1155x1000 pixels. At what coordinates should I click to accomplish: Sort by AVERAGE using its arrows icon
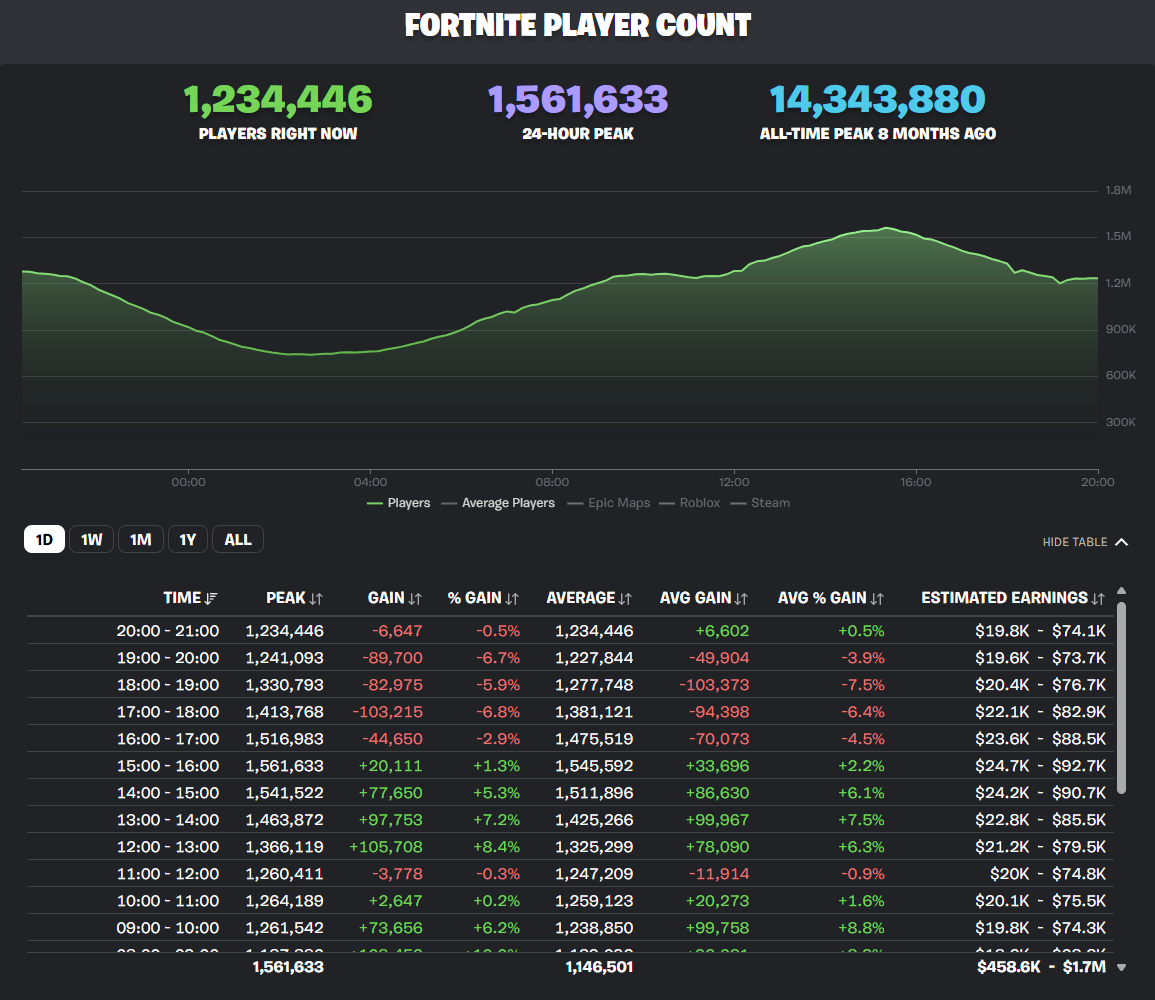click(x=625, y=599)
